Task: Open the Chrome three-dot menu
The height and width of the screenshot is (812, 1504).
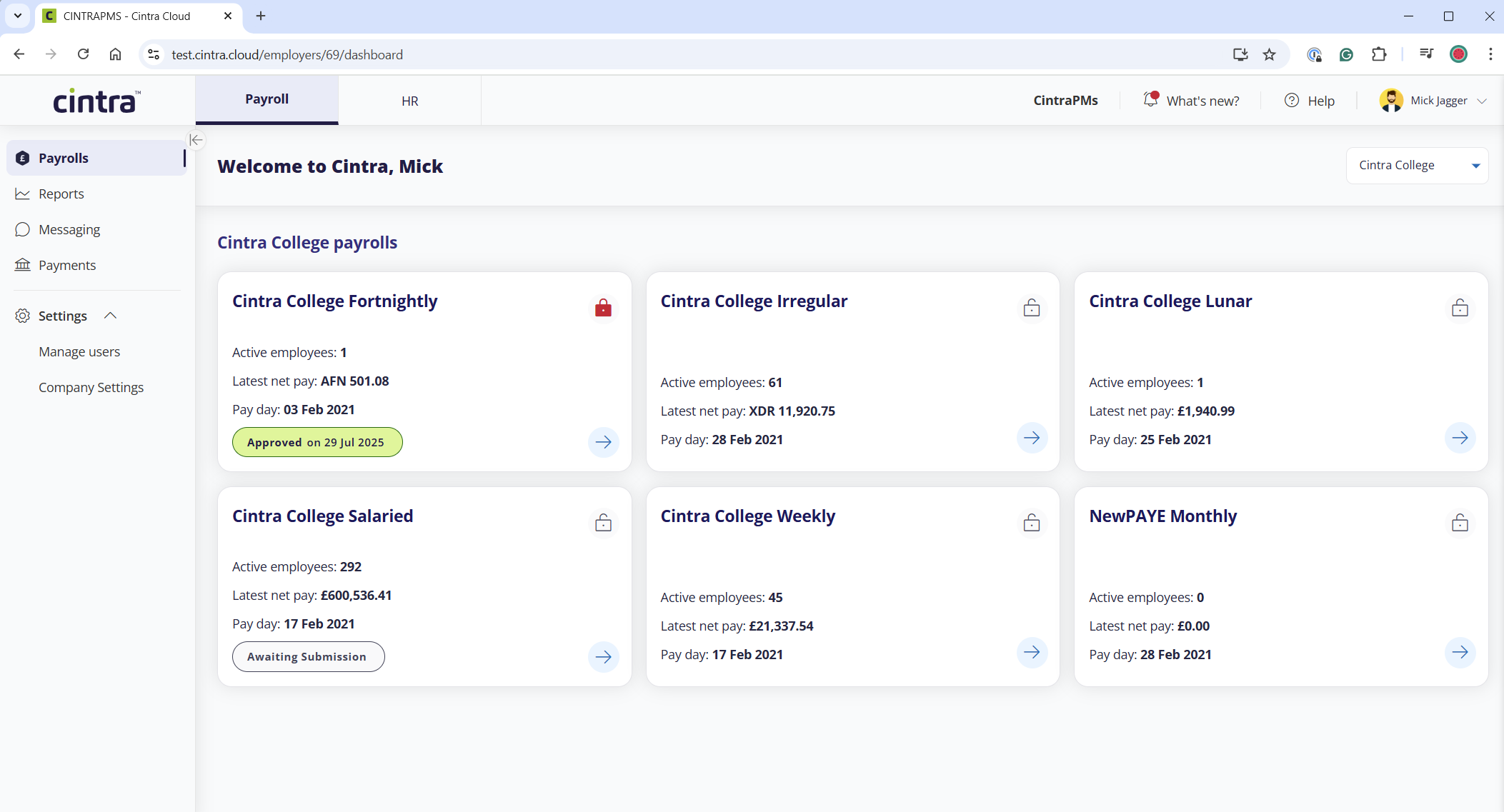Action: point(1490,54)
